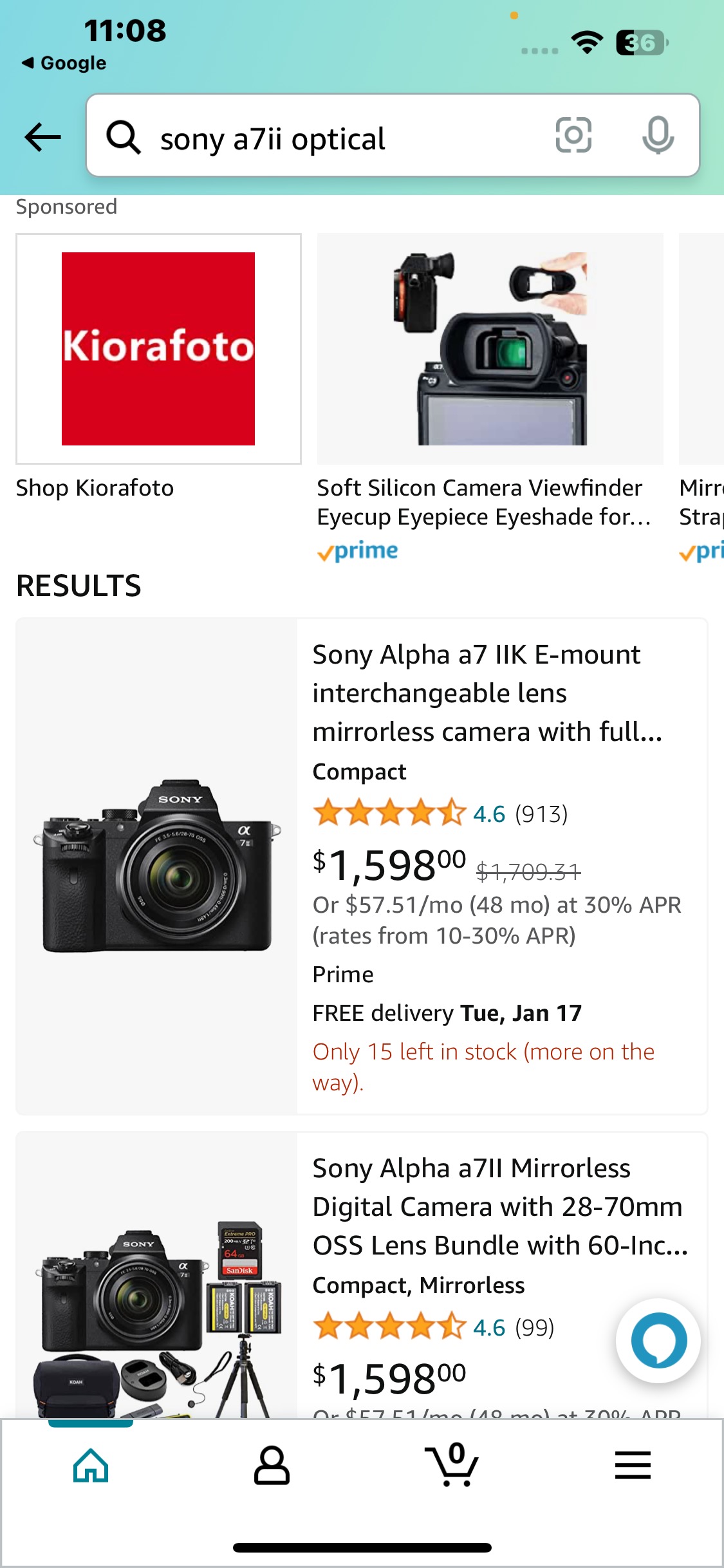The image size is (724, 1568).
Task: Open the viewfinder eyecup product image
Action: tap(490, 348)
